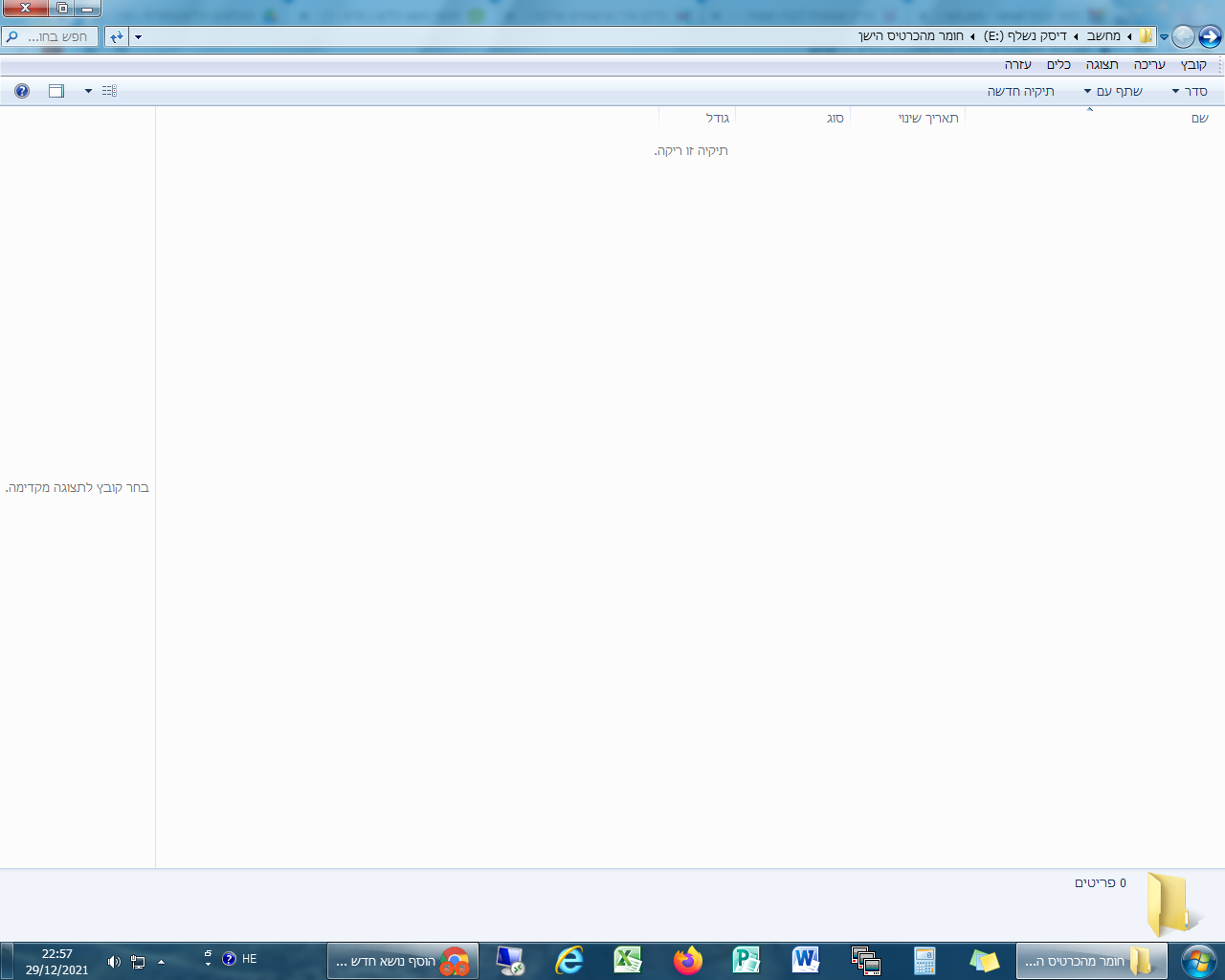Viewport: 1225px width, 980px height.
Task: Click the magnifier icon in the search box
Action: [11, 36]
